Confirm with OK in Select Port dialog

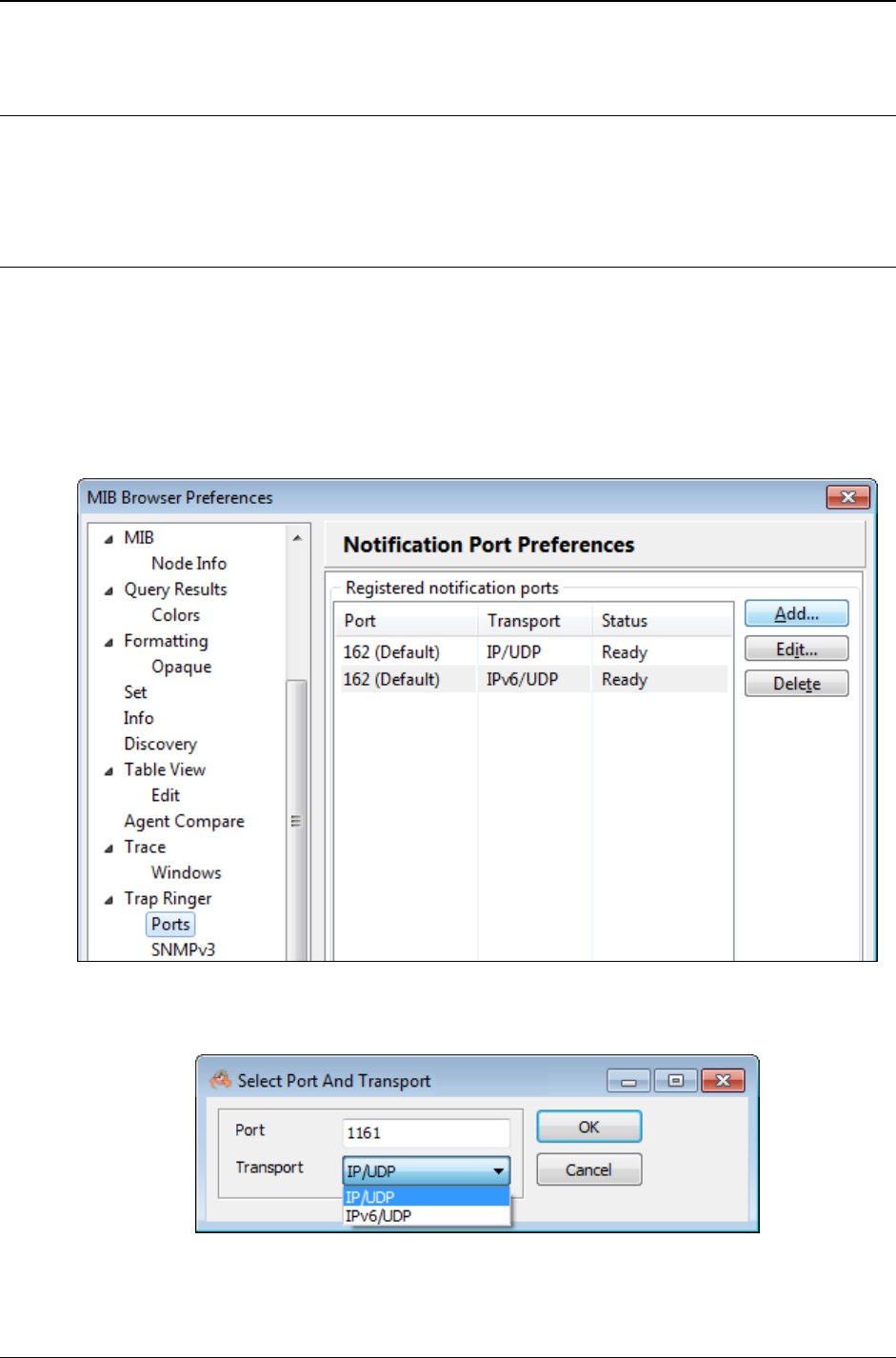click(x=589, y=1127)
